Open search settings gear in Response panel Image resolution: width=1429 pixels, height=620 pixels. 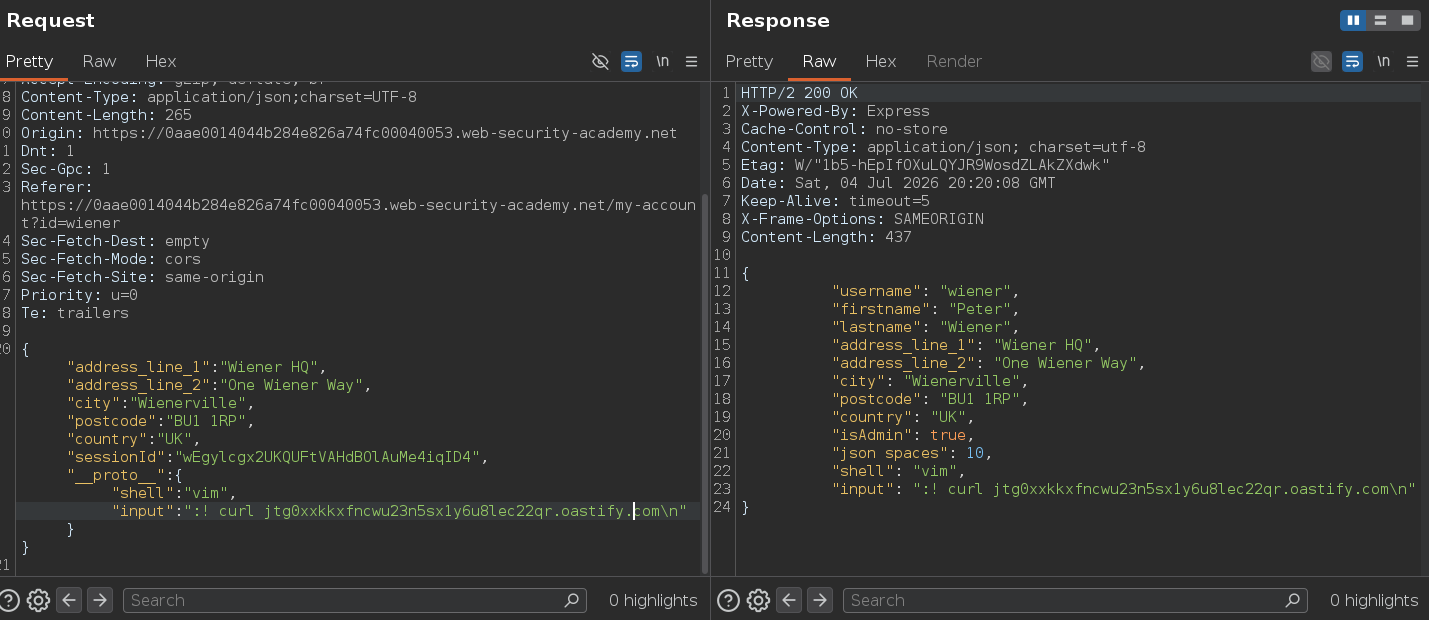[758, 600]
